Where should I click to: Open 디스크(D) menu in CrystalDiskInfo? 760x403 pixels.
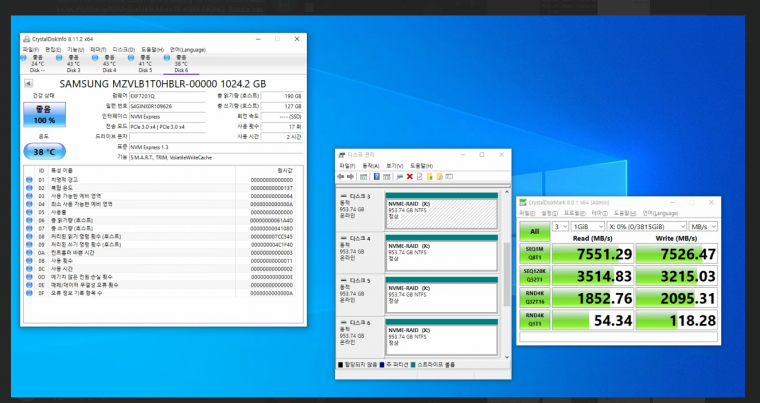point(124,49)
